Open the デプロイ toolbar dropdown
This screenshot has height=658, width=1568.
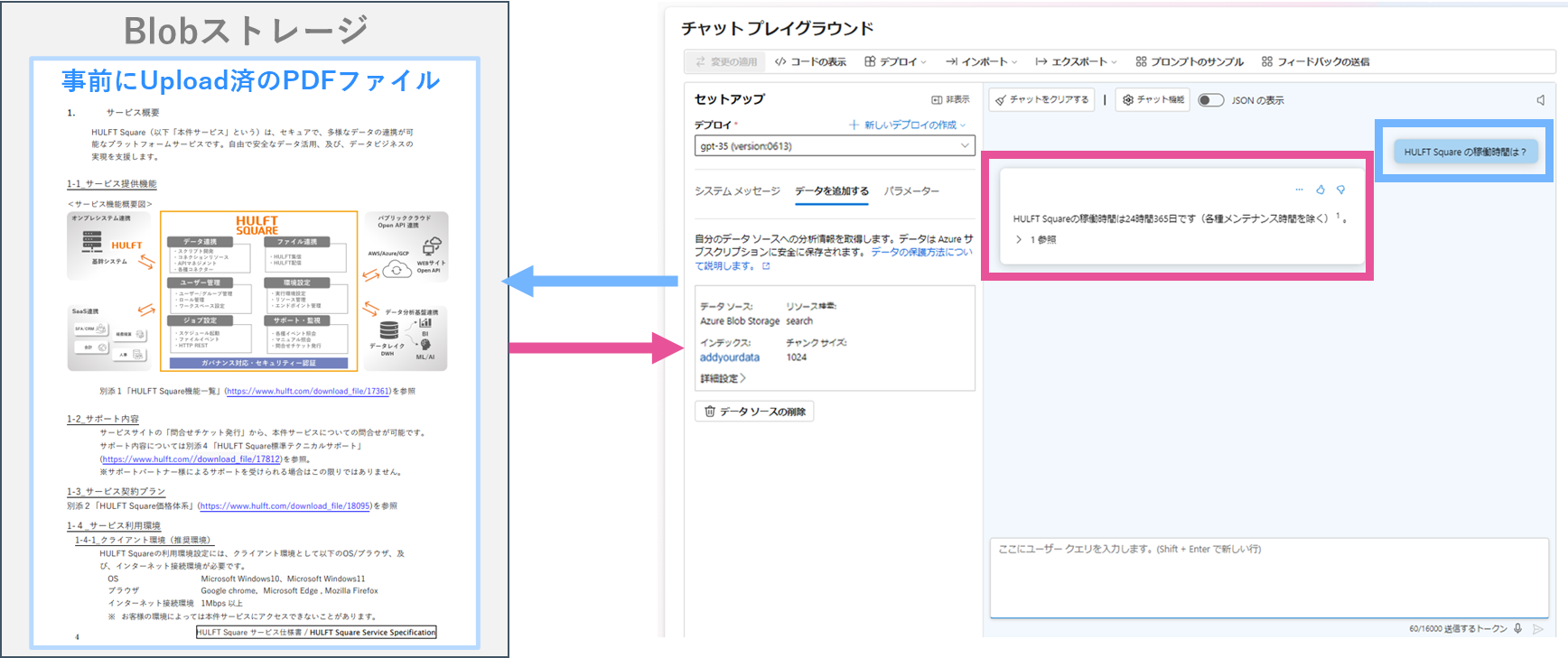pyautogui.click(x=895, y=61)
